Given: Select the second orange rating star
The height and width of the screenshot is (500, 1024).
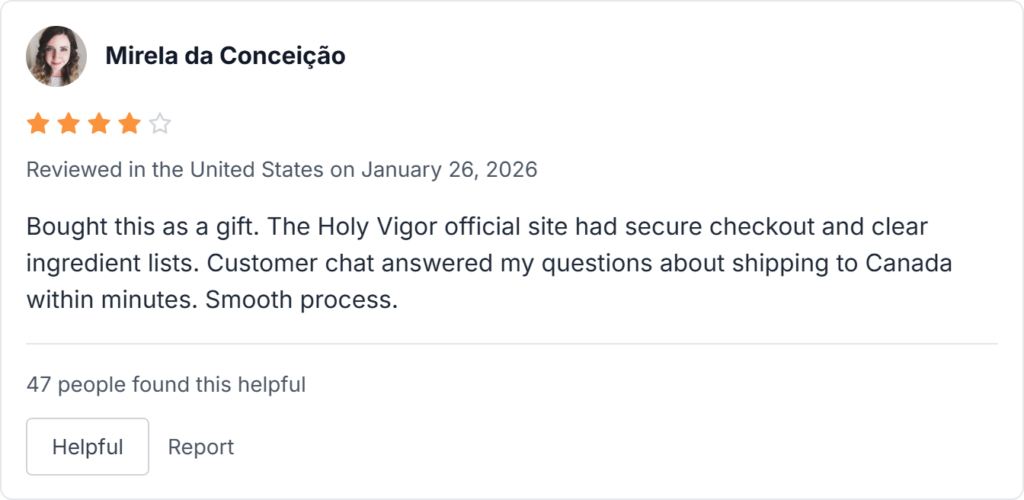Looking at the screenshot, I should click(x=69, y=124).
